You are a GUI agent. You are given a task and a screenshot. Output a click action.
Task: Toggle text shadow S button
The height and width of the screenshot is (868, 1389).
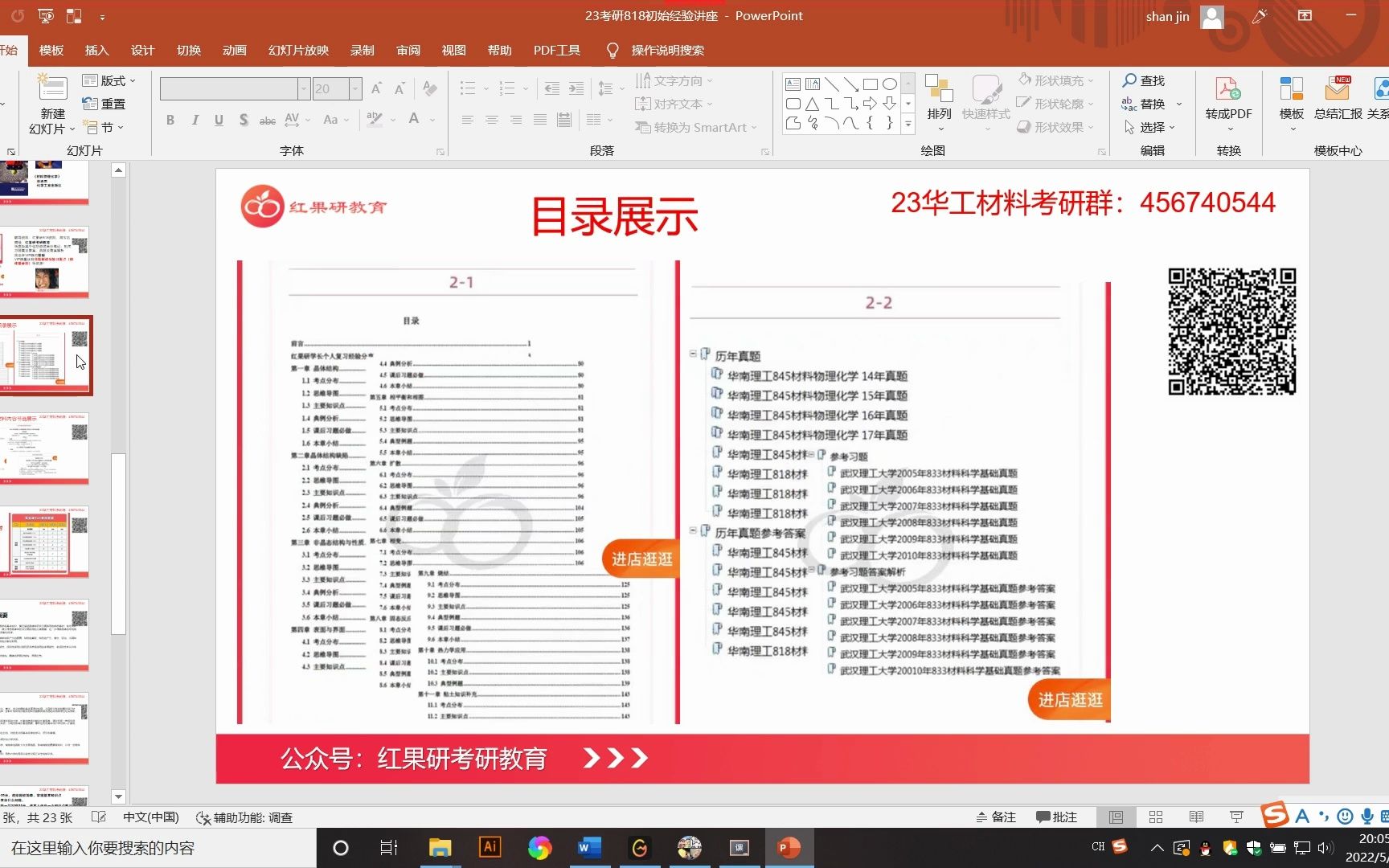[244, 120]
